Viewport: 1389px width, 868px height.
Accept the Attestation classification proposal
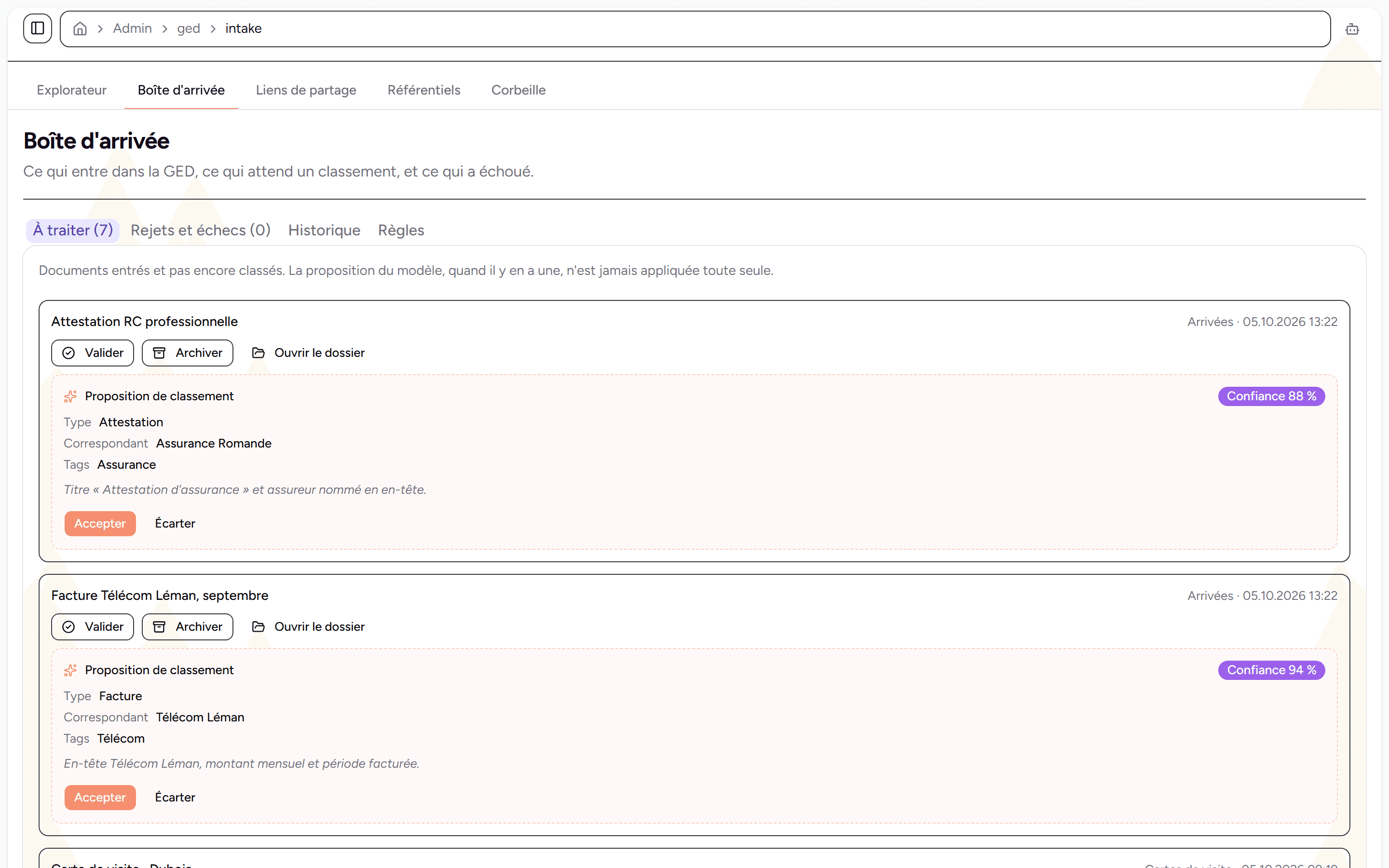pyautogui.click(x=100, y=524)
